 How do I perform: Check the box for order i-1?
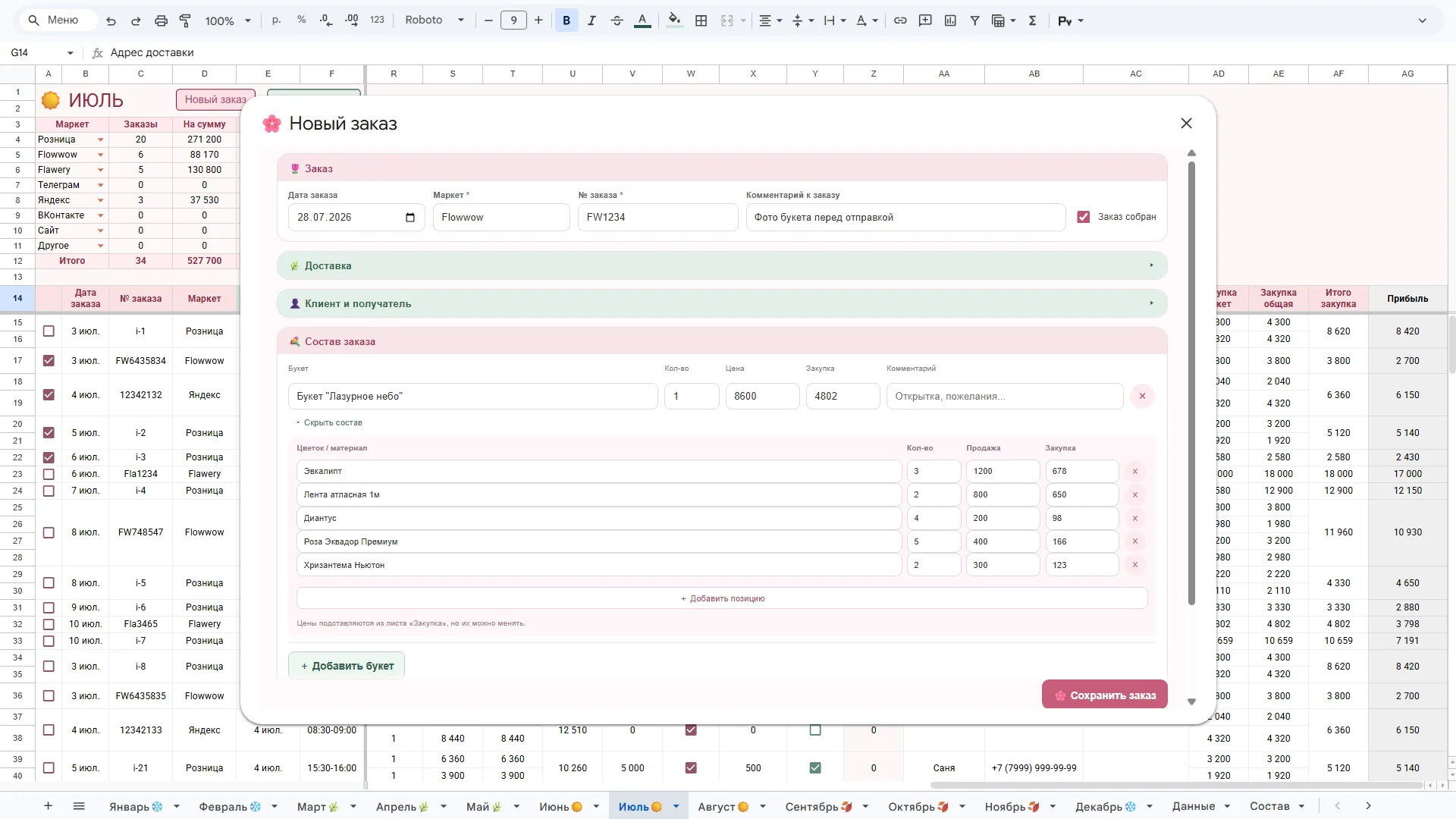point(49,331)
